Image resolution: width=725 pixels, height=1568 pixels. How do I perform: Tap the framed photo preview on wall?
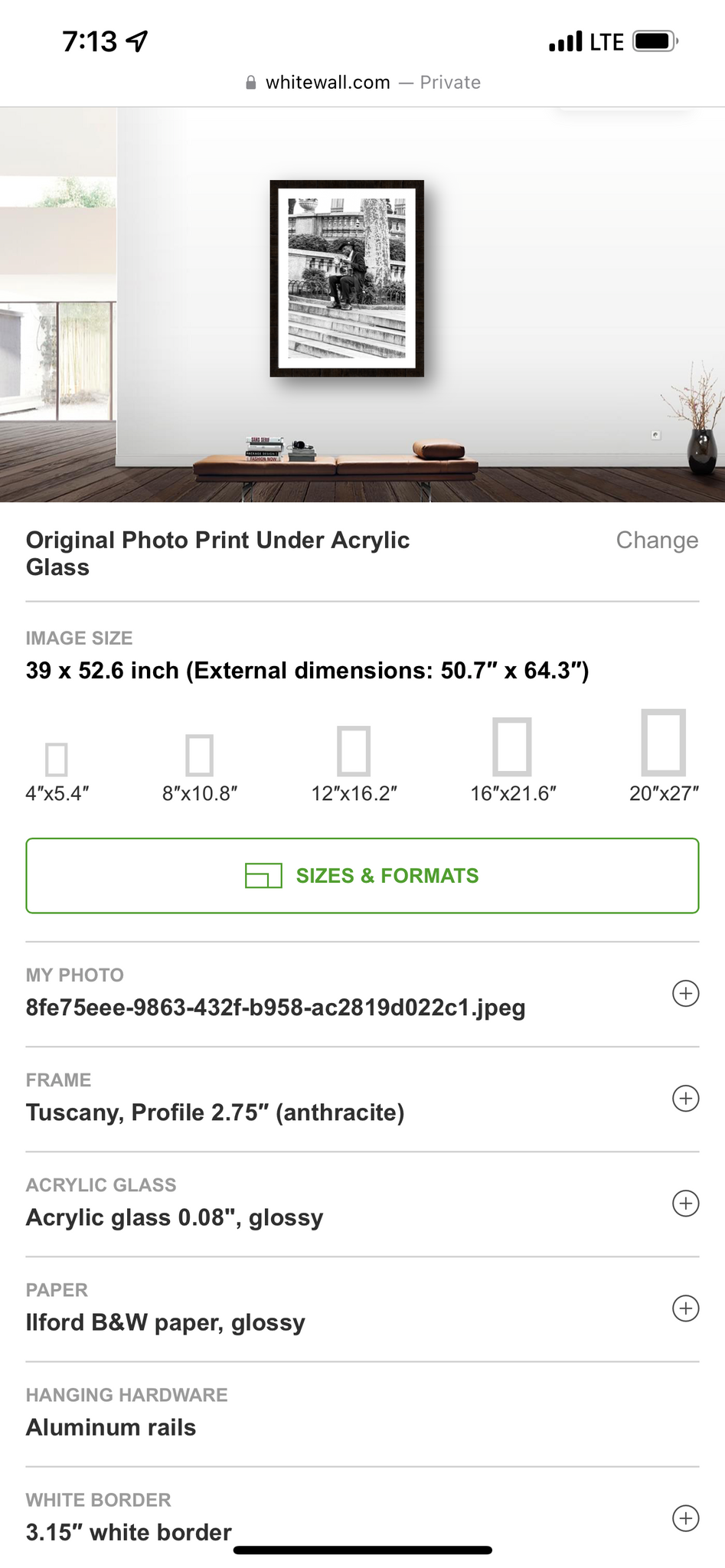[347, 279]
